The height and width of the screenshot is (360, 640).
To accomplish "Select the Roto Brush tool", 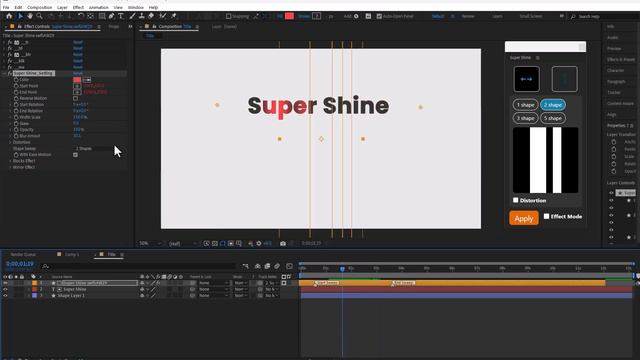I will click(x=163, y=16).
